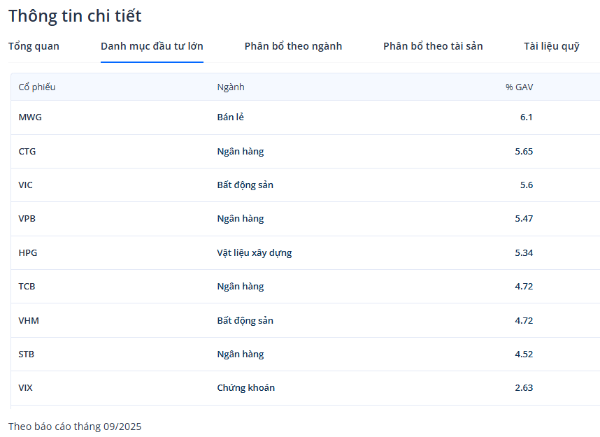
Task: Click the VIC stock ticker
Action: pos(26,185)
